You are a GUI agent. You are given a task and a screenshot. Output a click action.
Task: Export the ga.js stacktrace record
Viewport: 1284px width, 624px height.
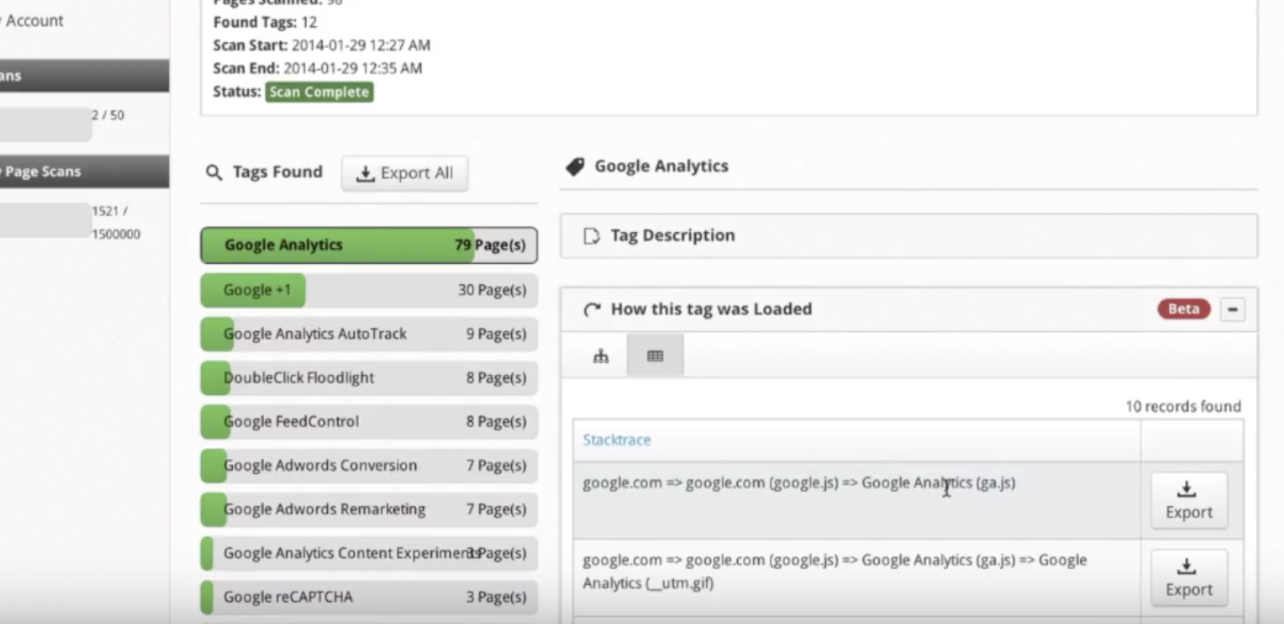(x=1189, y=500)
